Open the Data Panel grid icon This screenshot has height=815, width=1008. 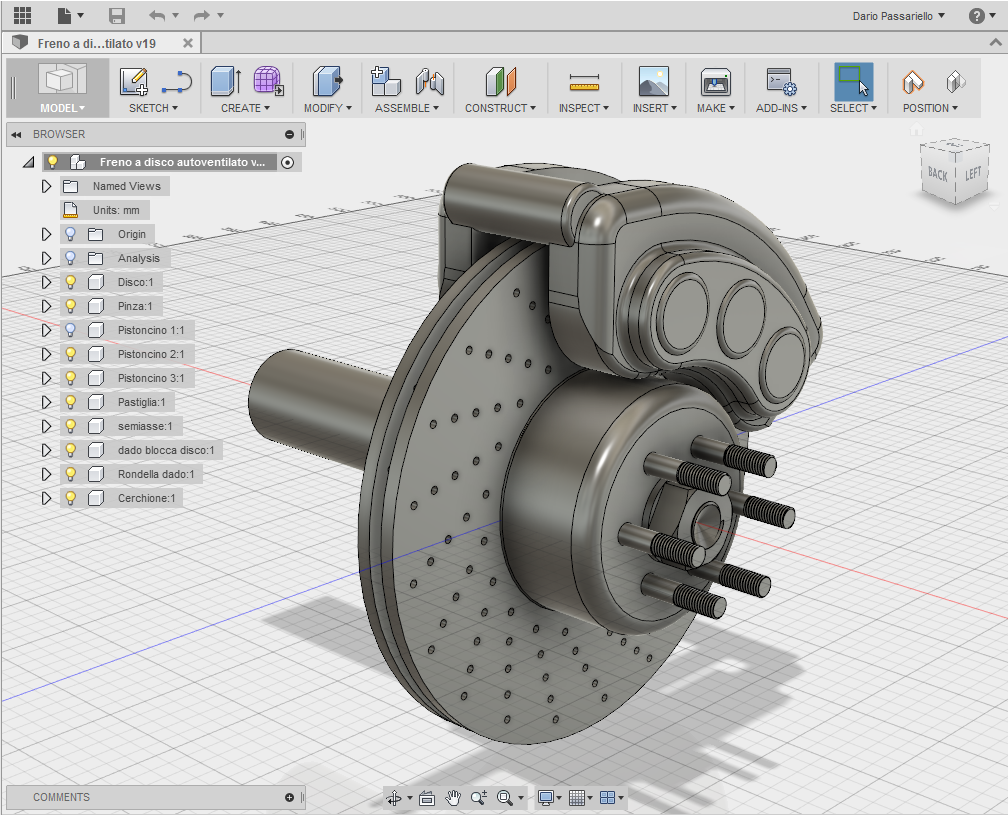pyautogui.click(x=22, y=16)
